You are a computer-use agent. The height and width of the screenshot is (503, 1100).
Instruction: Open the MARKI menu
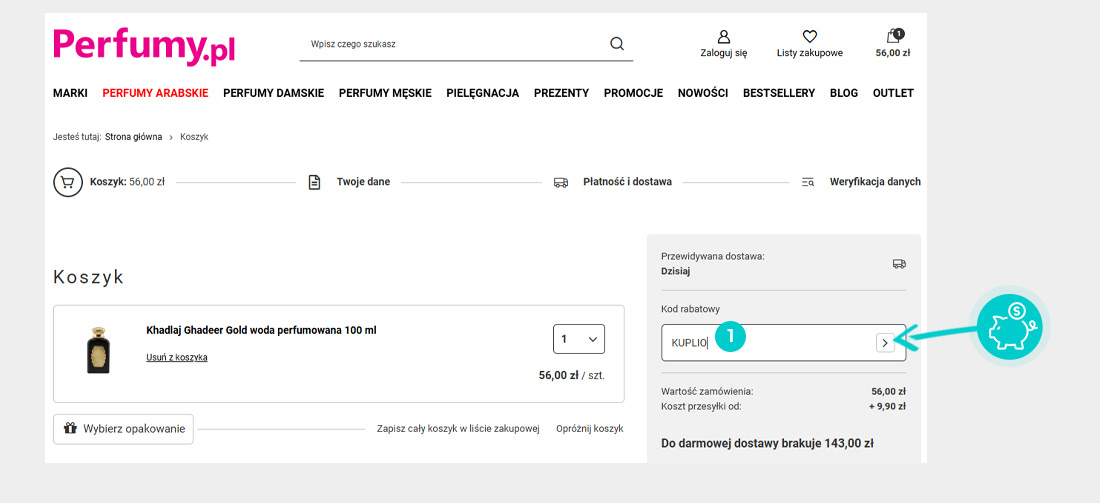click(70, 93)
